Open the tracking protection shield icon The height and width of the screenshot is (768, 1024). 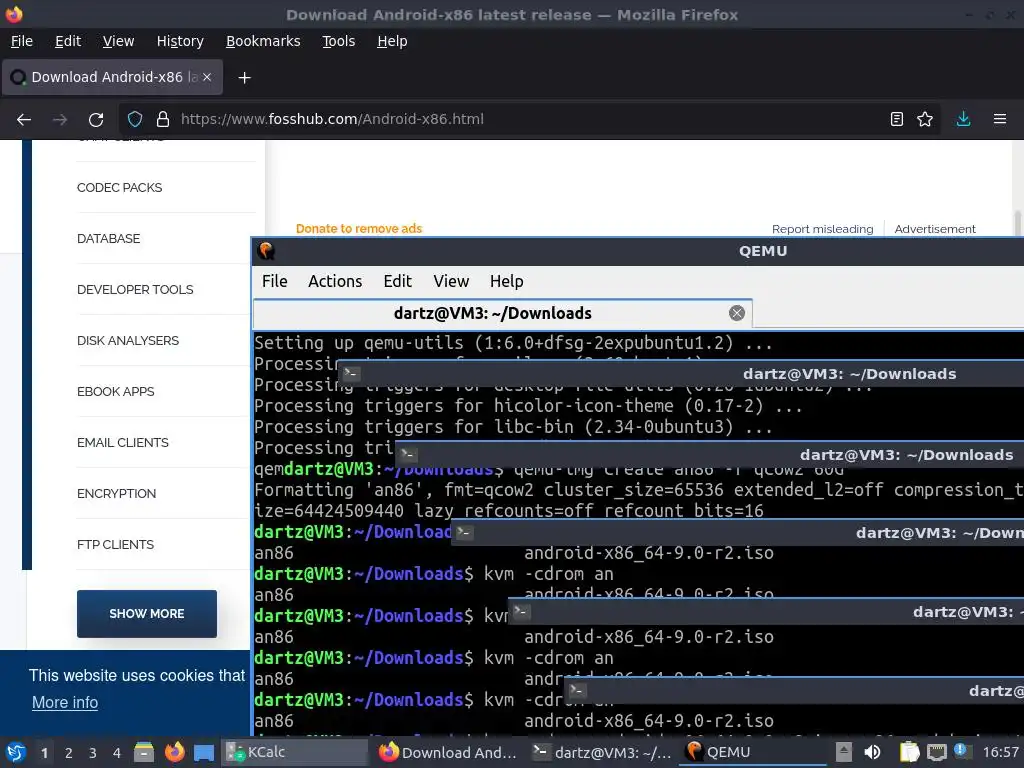[135, 120]
